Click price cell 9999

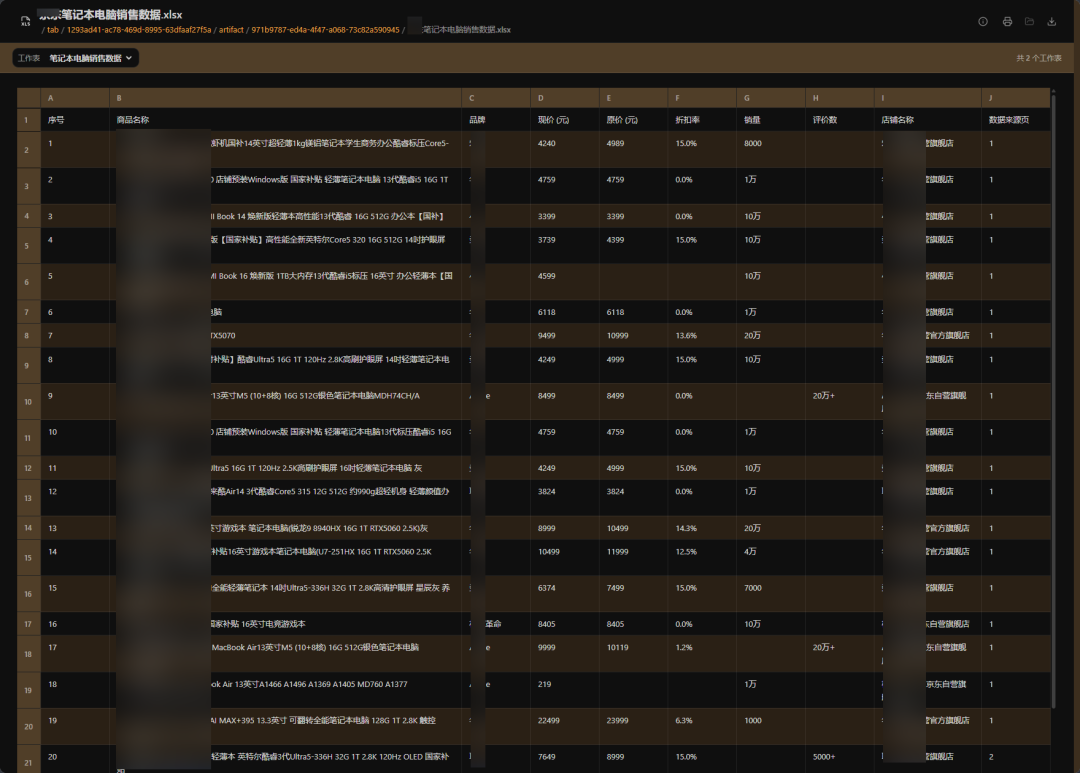click(565, 654)
